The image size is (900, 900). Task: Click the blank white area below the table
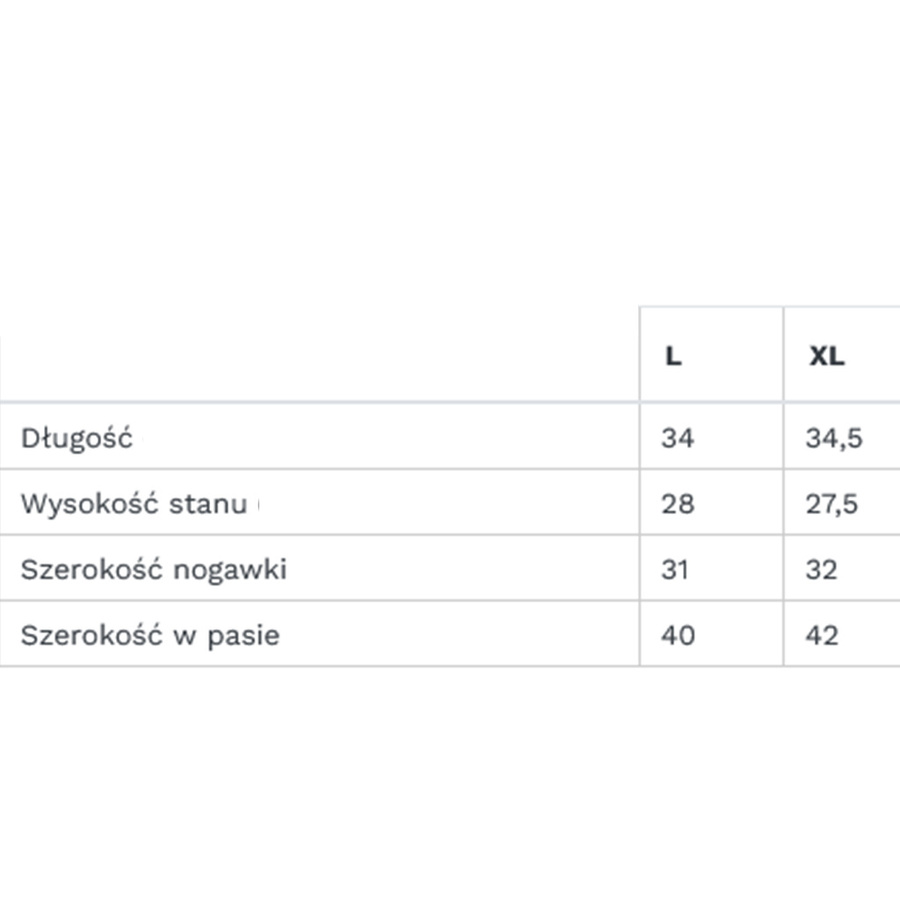[x=450, y=780]
